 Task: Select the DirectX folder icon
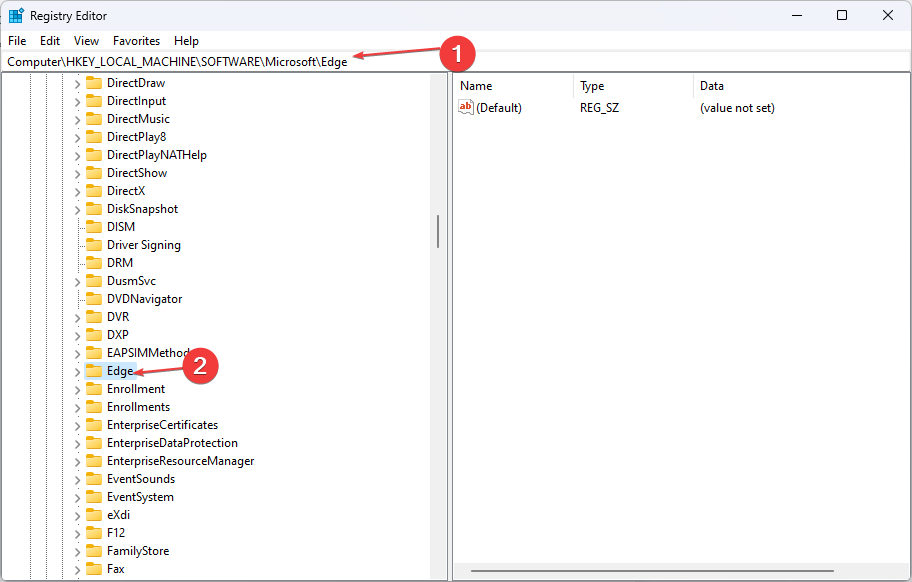94,191
